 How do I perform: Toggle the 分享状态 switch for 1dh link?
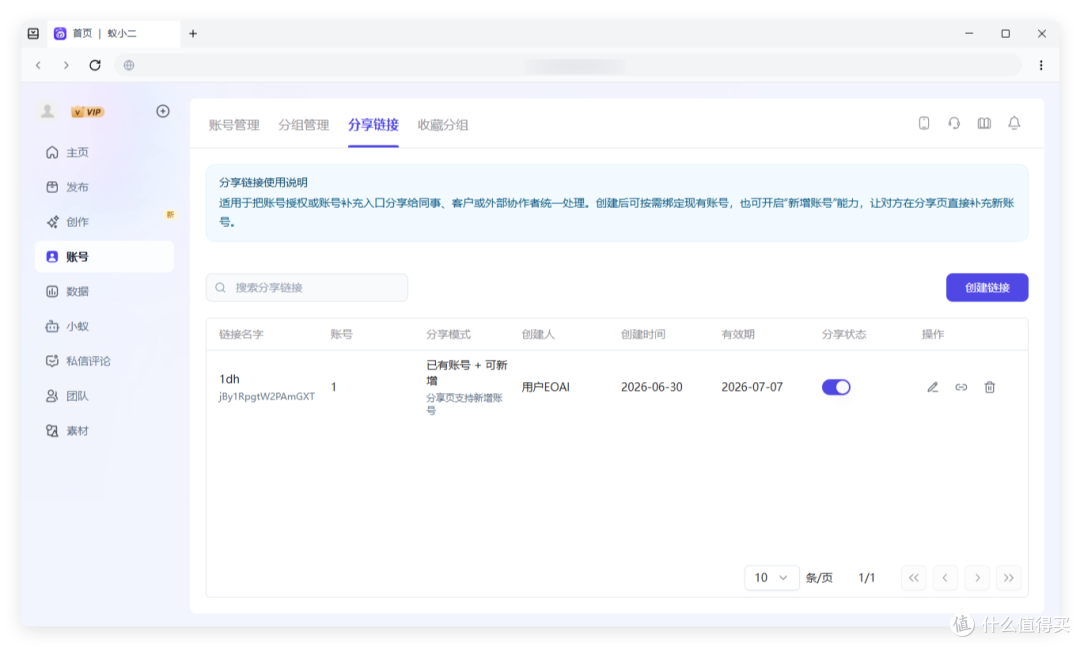[x=836, y=387]
